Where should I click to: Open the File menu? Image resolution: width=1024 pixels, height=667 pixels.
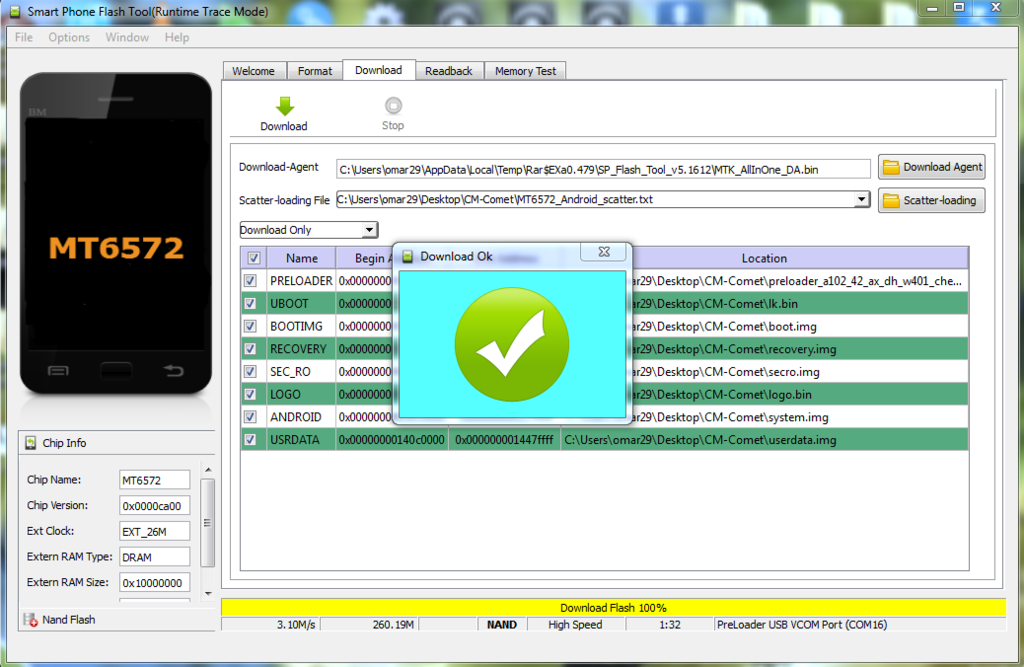coord(24,37)
